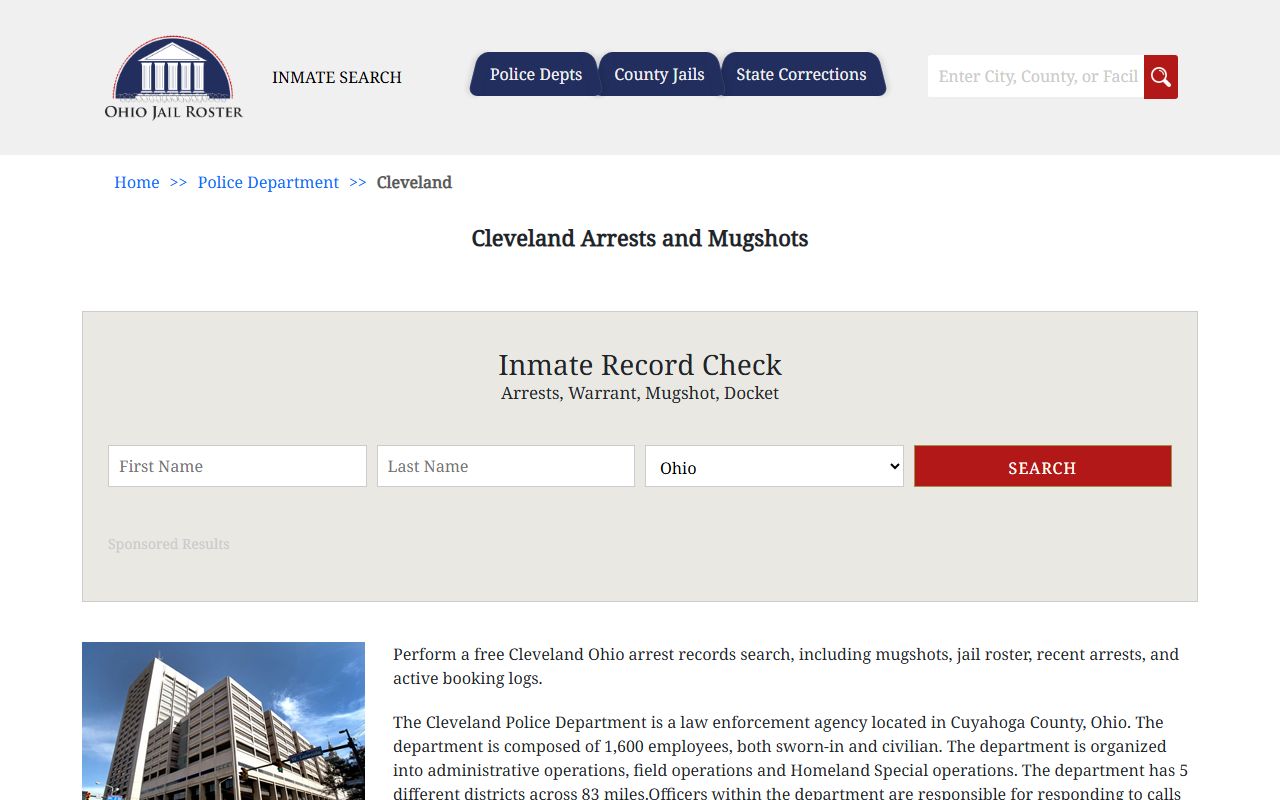
Task: Open the Inmate Search link
Action: (x=337, y=77)
